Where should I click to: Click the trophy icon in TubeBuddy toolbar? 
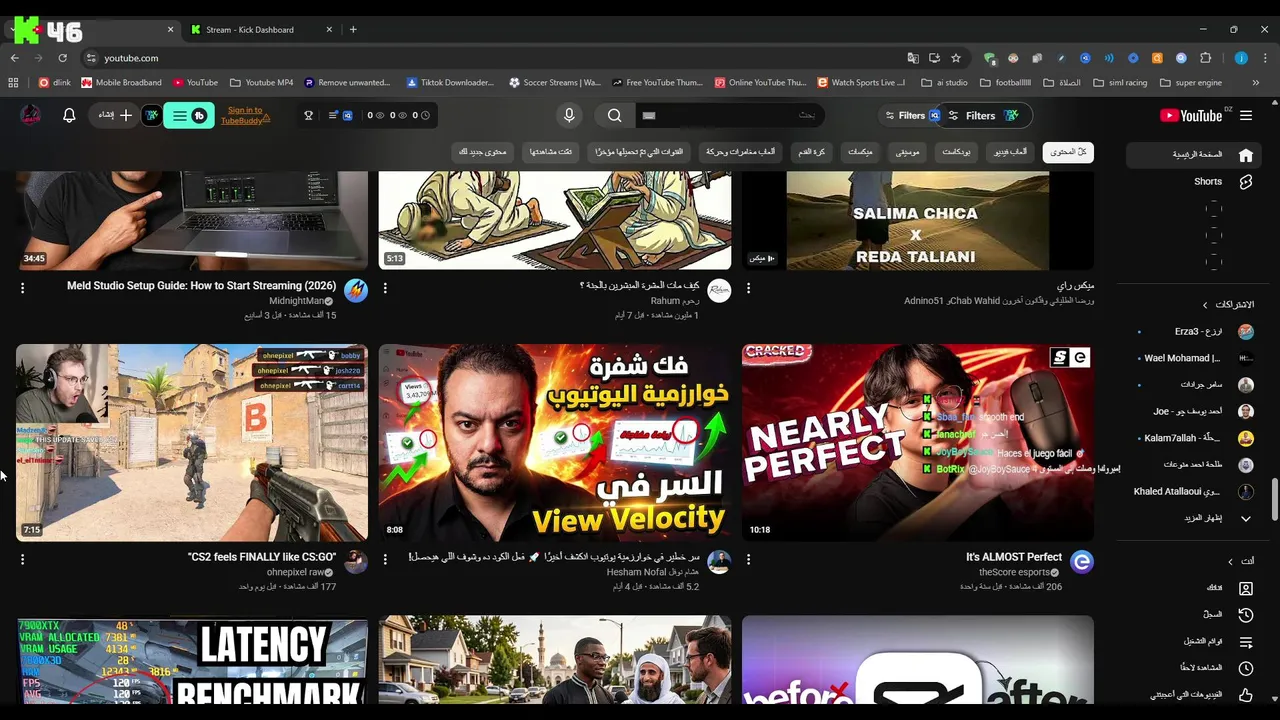point(309,115)
